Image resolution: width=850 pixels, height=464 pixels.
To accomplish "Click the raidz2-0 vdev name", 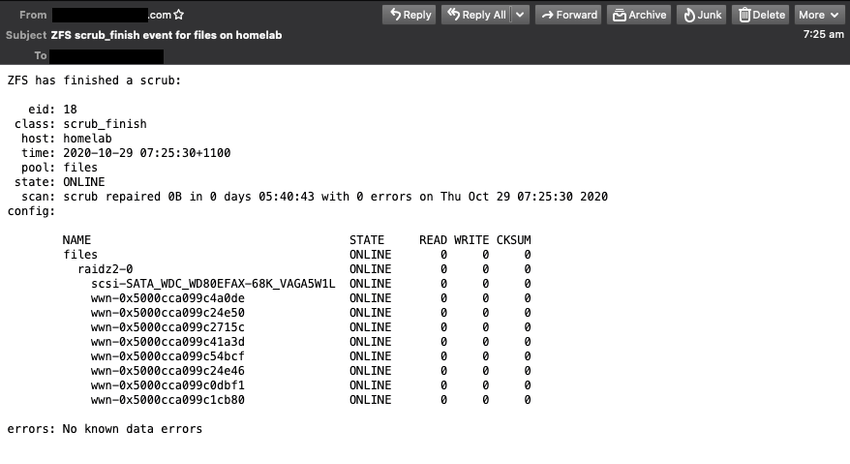I will (x=105, y=269).
